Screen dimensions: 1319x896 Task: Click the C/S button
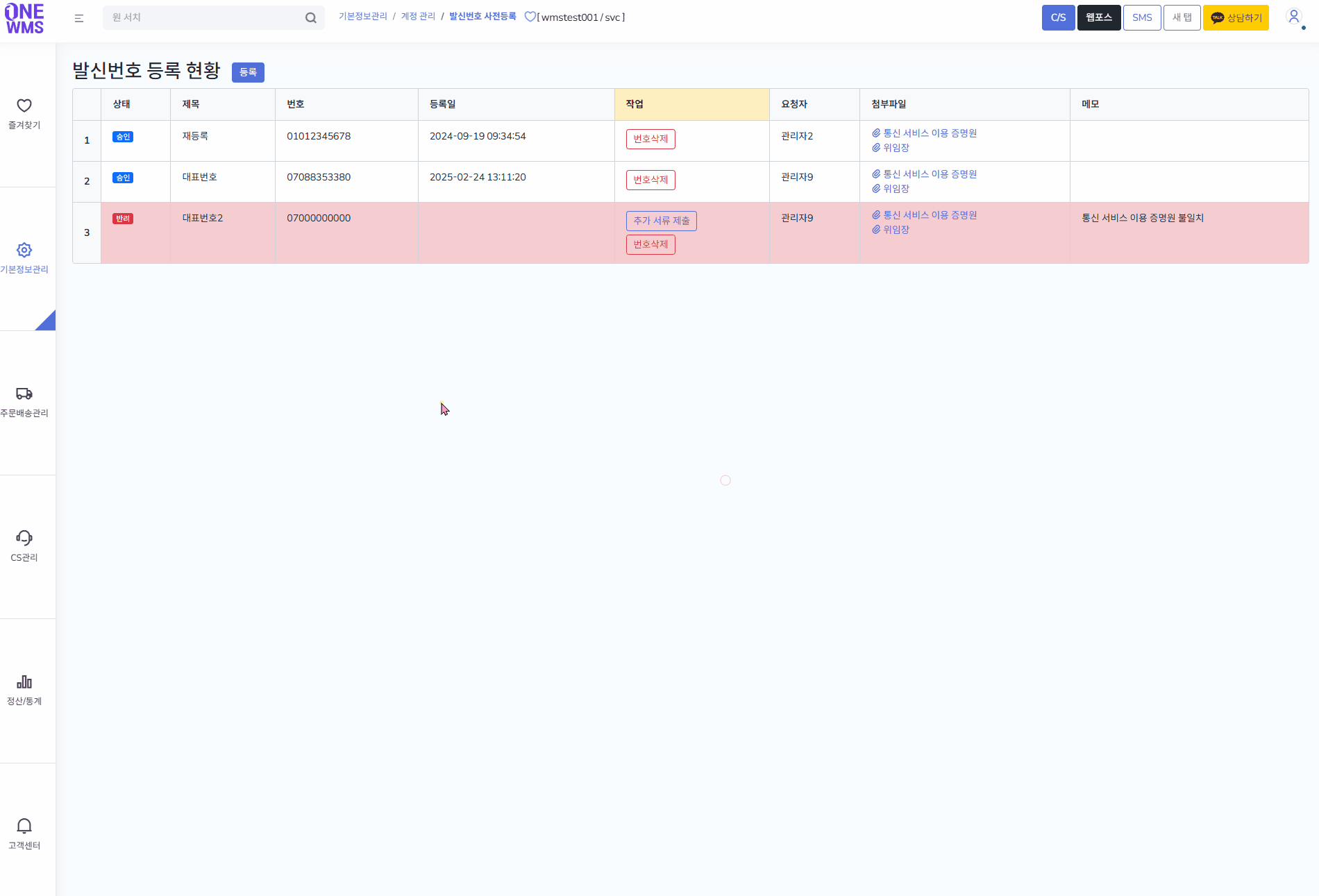(x=1058, y=18)
